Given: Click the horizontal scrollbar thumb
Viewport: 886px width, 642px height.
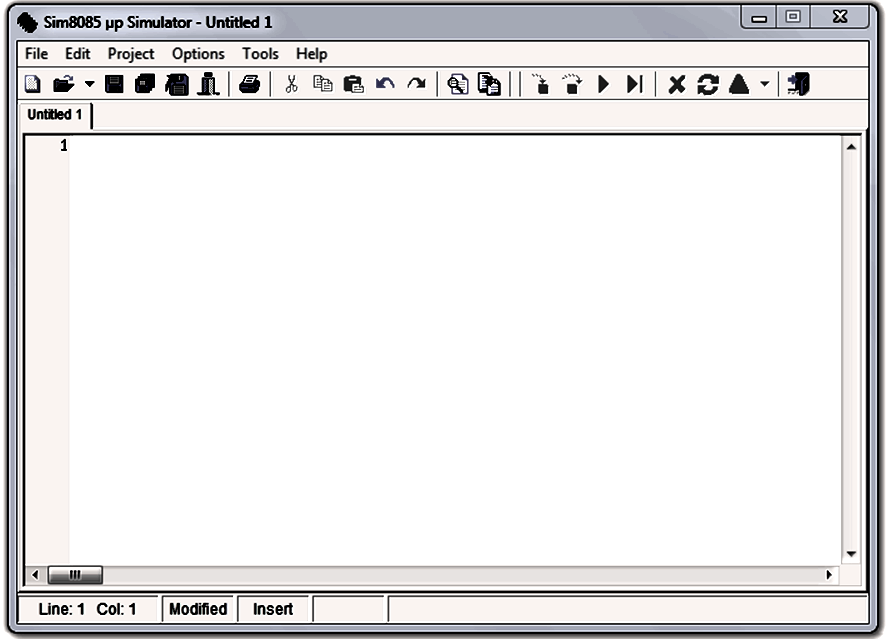Looking at the screenshot, I should tap(75, 575).
